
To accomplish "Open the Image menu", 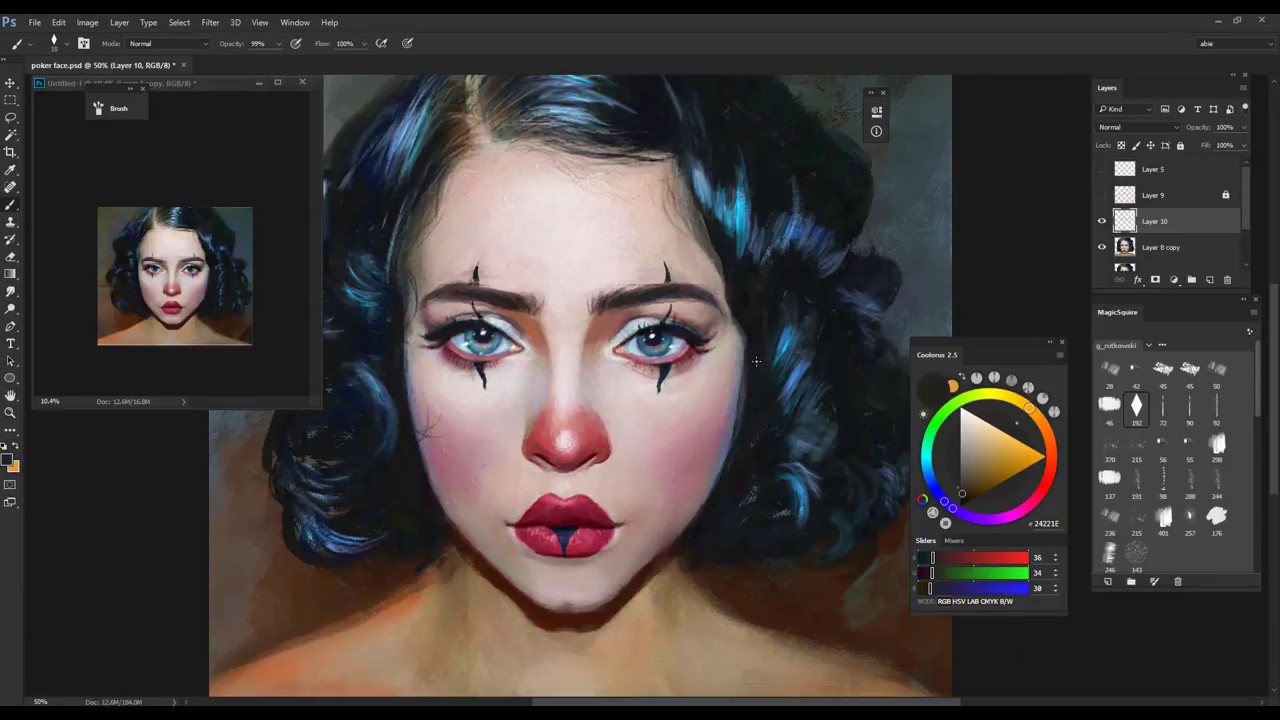I will coord(87,22).
